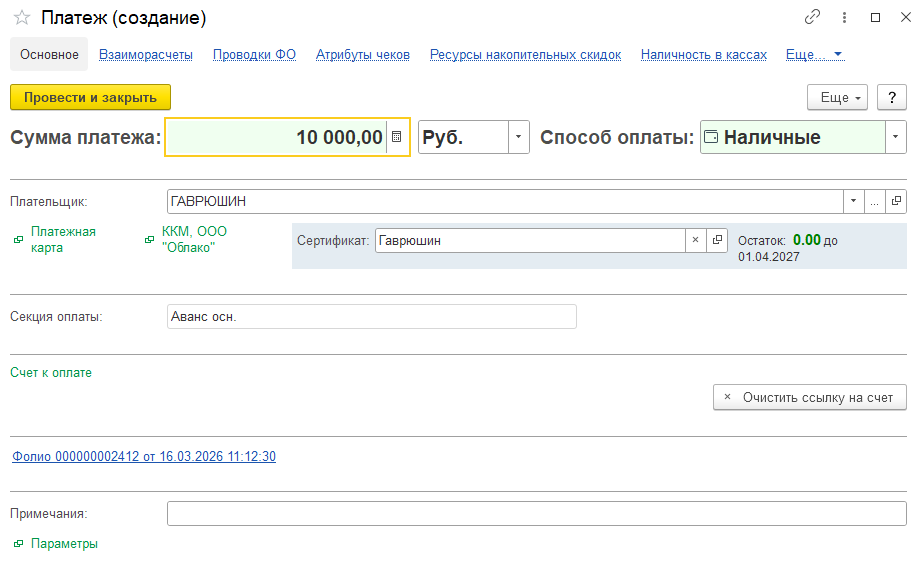Open the selected payer record card

tap(896, 201)
